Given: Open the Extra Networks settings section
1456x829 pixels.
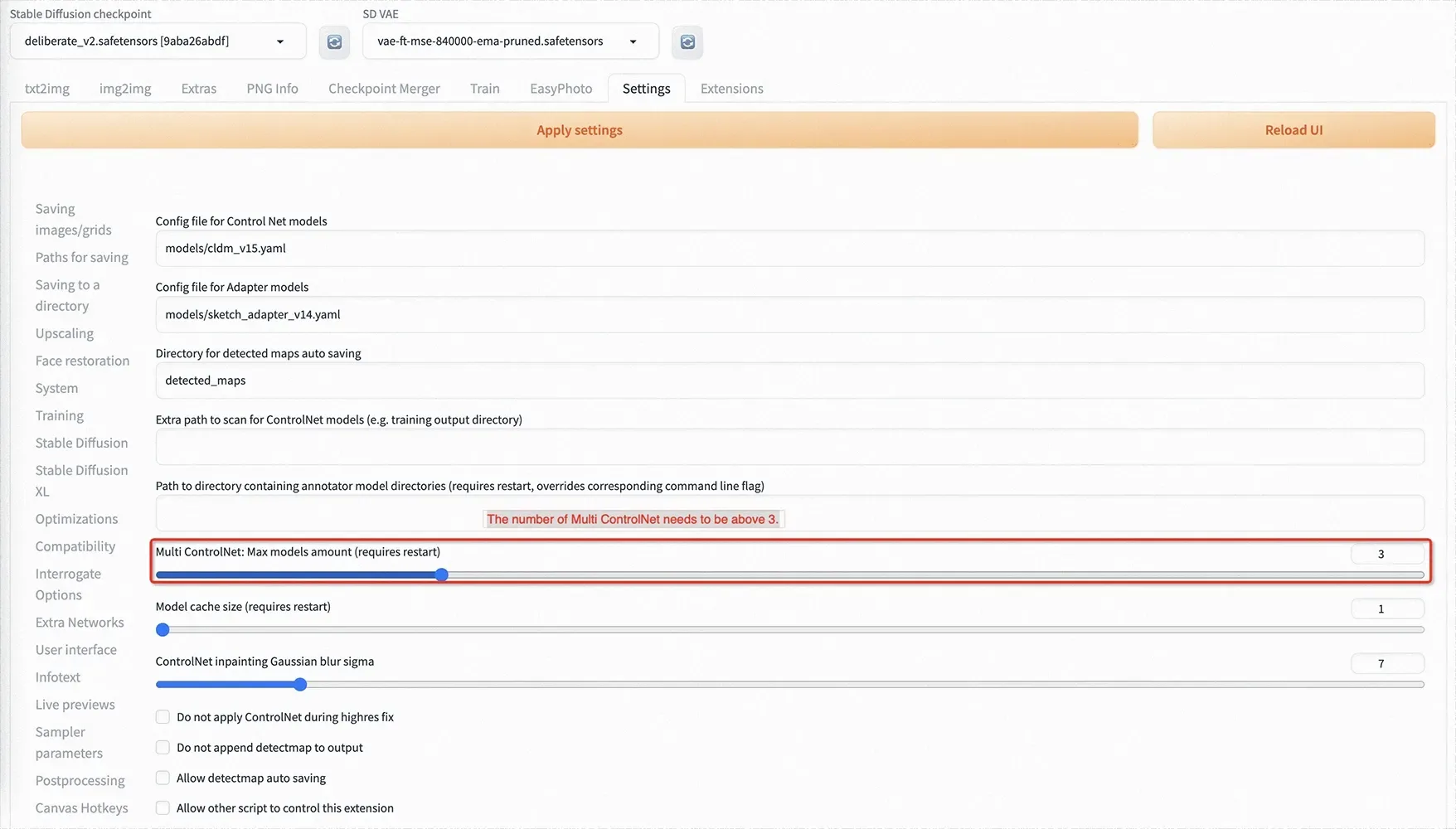Looking at the screenshot, I should click(x=80, y=623).
